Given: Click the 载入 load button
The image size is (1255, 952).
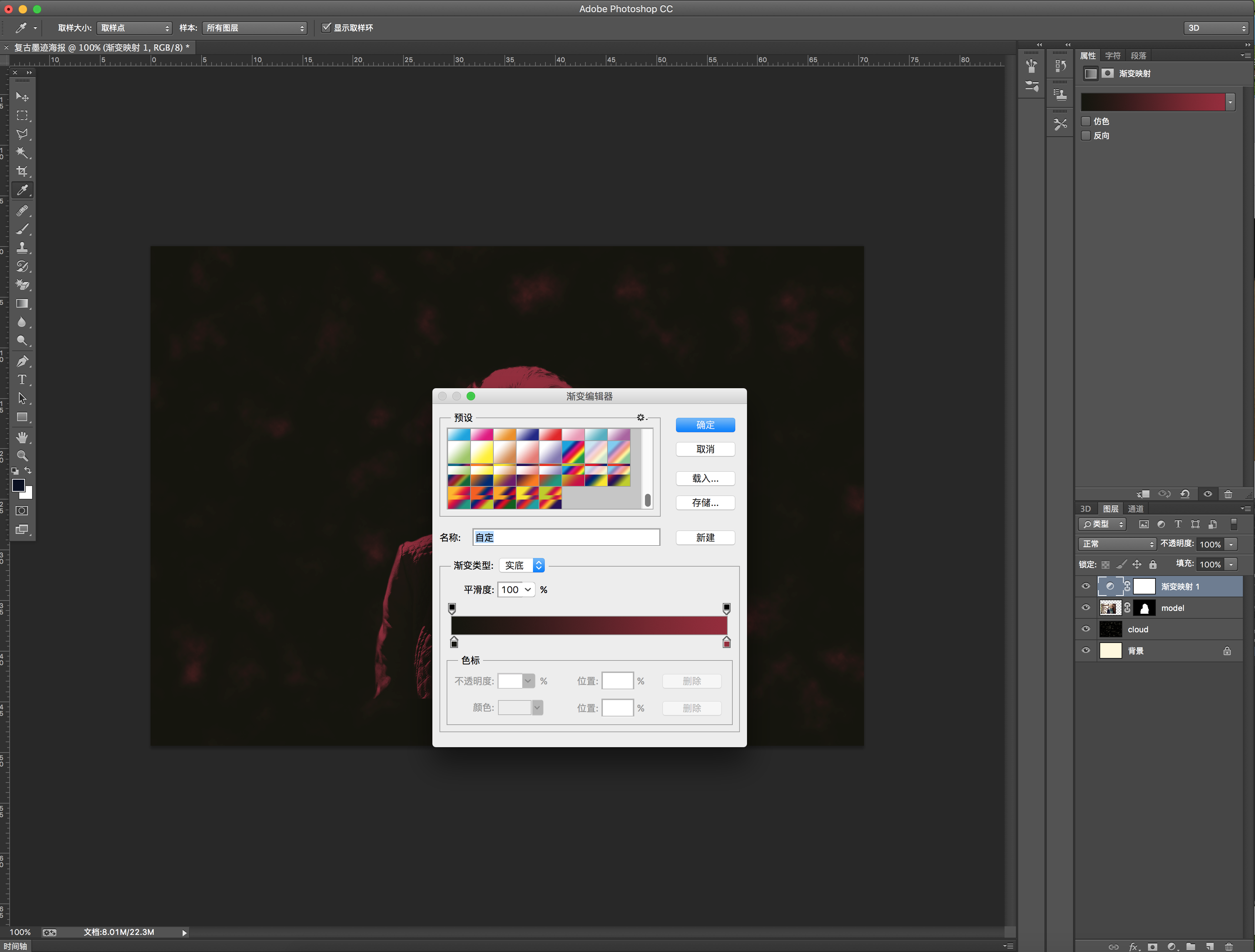Looking at the screenshot, I should [705, 478].
